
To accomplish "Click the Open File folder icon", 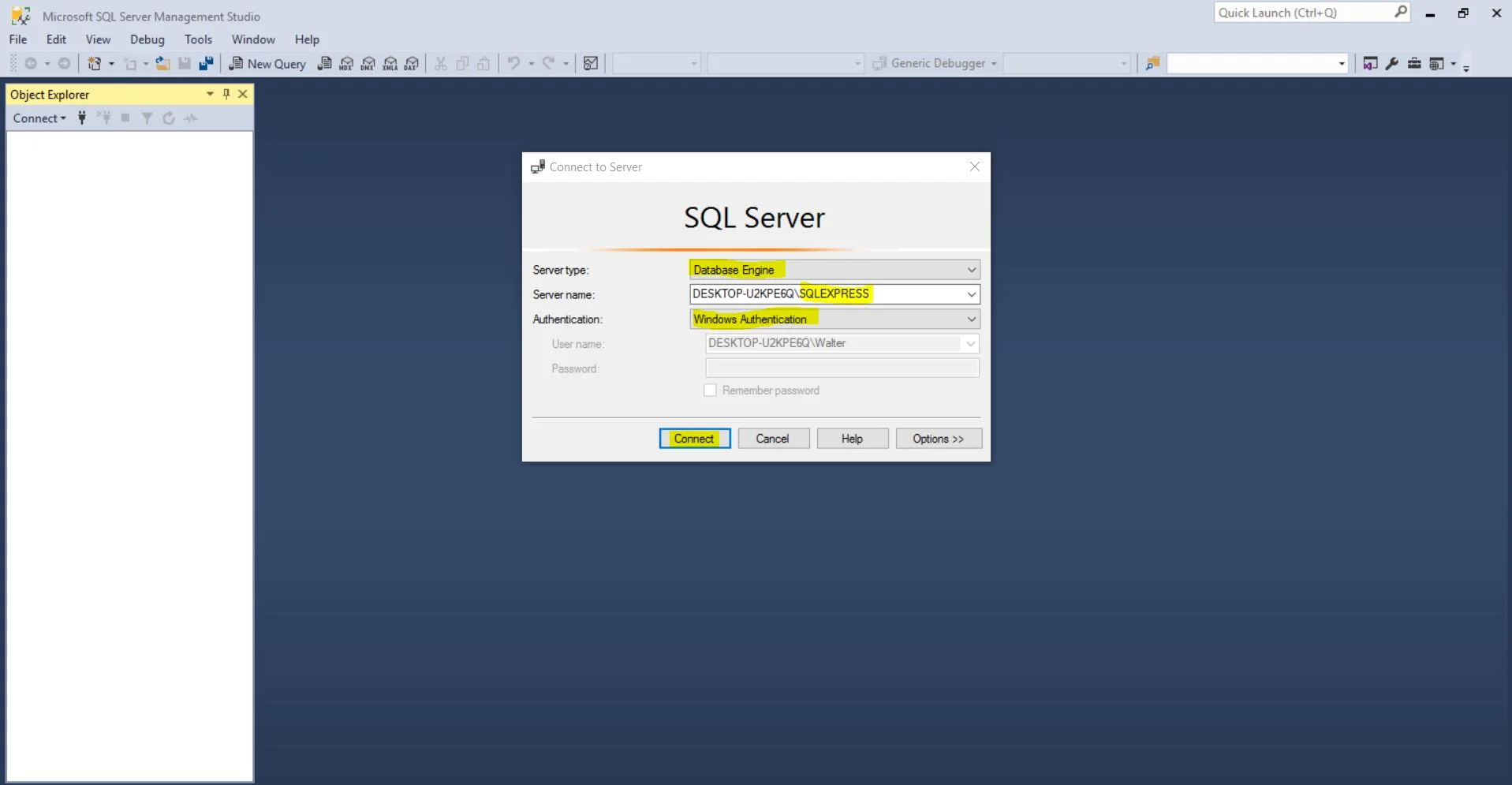I will coord(162,64).
